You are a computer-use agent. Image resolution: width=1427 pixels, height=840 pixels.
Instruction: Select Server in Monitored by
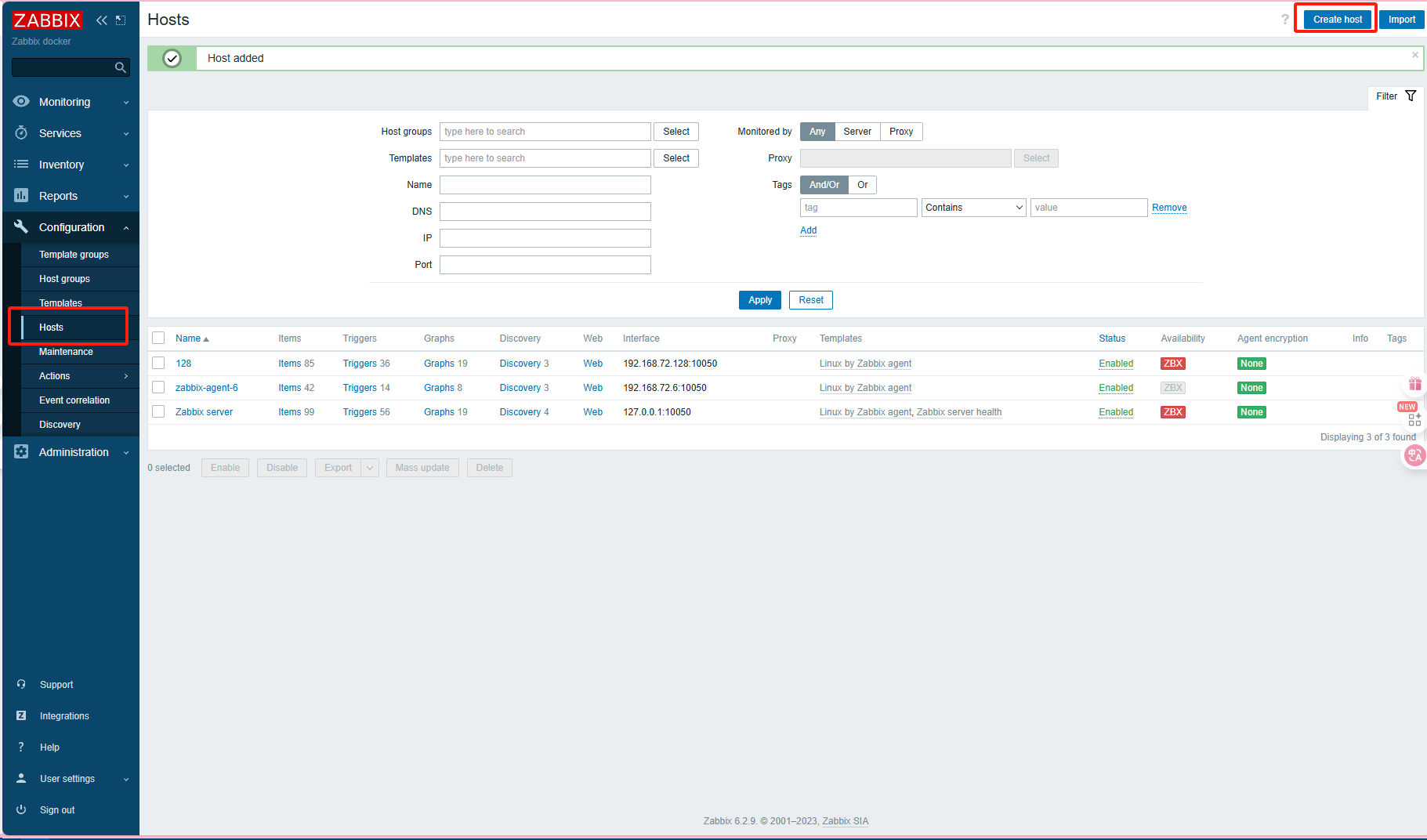[x=857, y=132]
